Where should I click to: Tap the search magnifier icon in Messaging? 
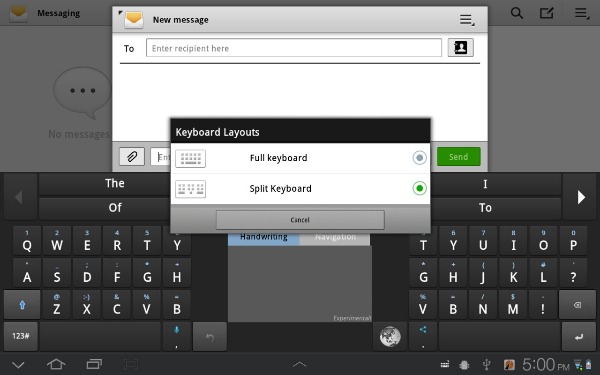(517, 13)
